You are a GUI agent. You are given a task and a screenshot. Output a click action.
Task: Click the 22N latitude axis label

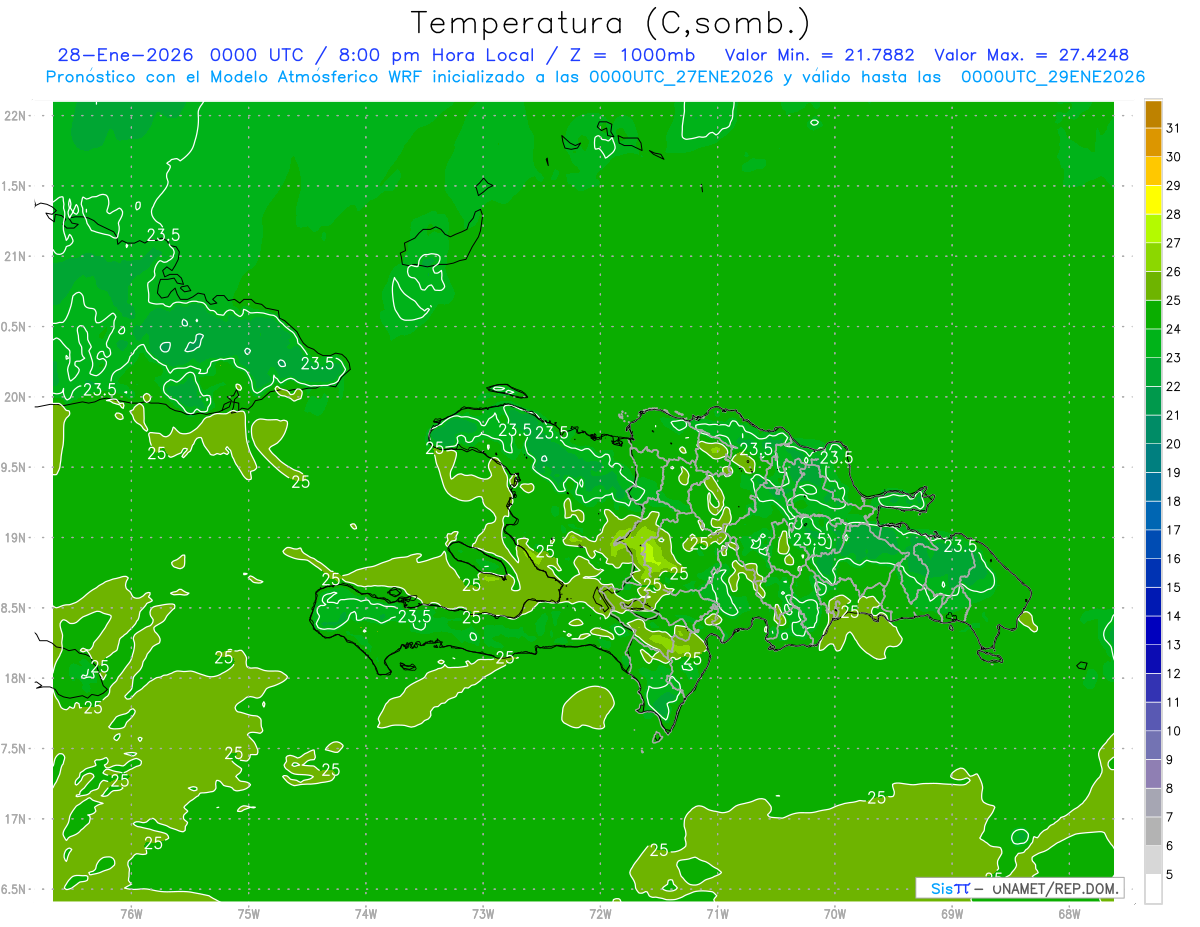pyautogui.click(x=16, y=116)
